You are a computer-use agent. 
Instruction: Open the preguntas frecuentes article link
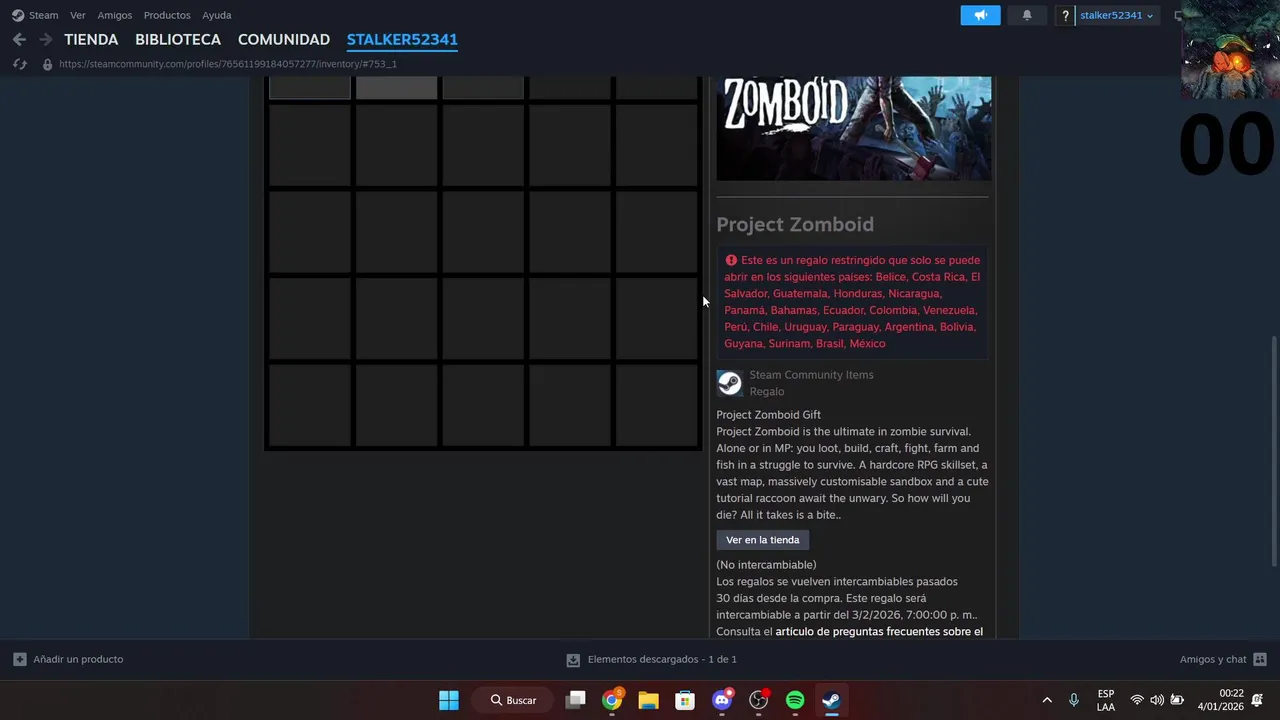point(879,632)
